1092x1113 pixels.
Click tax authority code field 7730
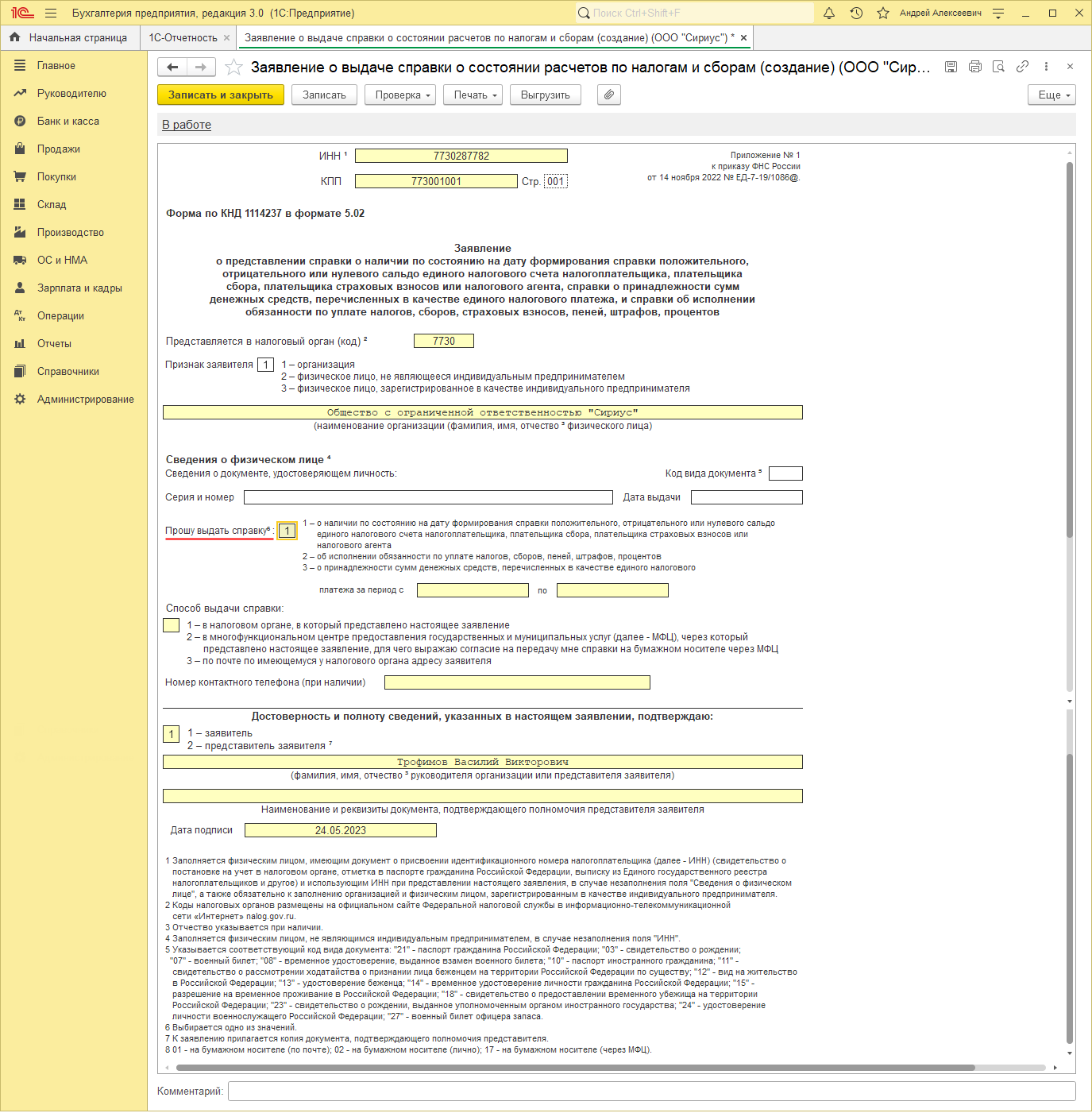coord(444,341)
